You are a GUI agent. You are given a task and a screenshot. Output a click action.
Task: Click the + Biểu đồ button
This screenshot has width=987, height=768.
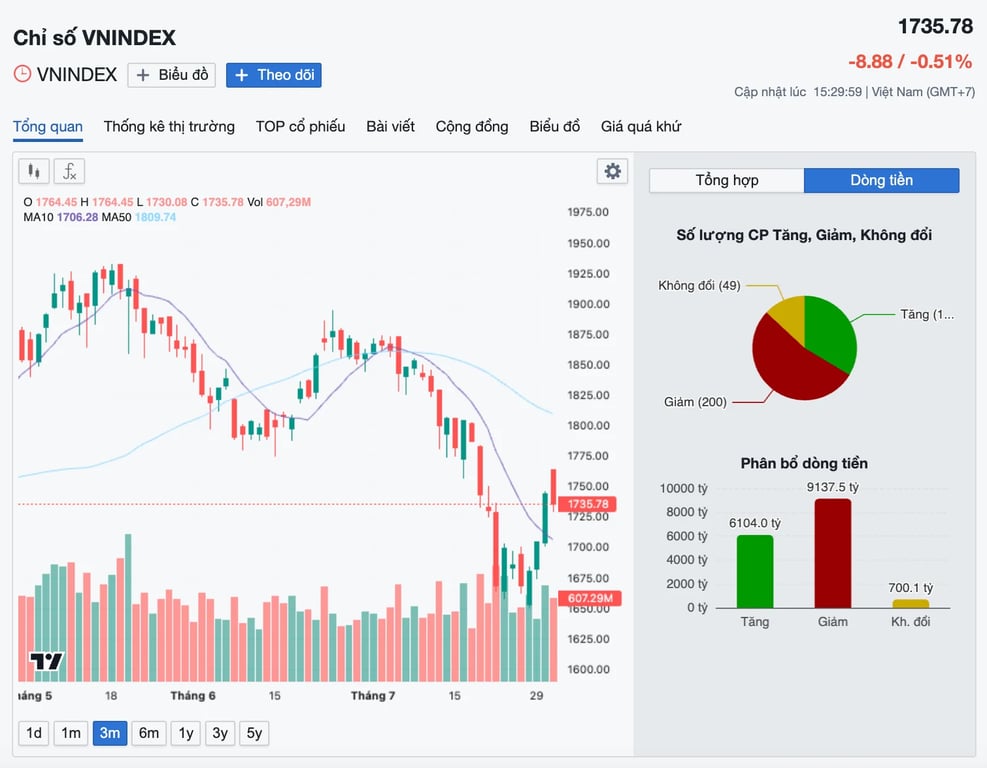172,75
